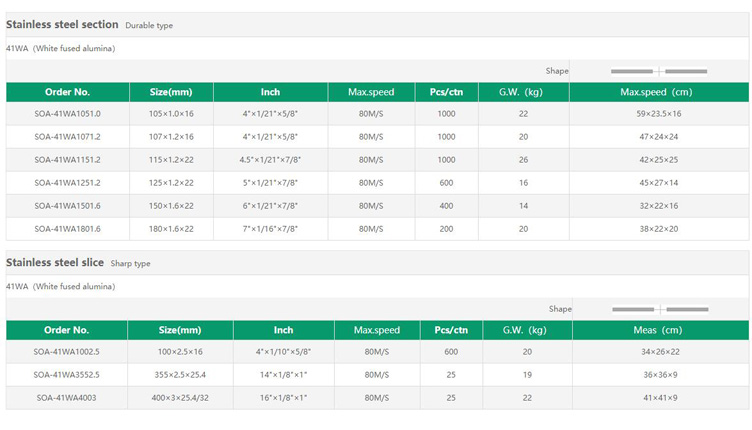Select order SOA-41WA1151.2

(x=67, y=160)
